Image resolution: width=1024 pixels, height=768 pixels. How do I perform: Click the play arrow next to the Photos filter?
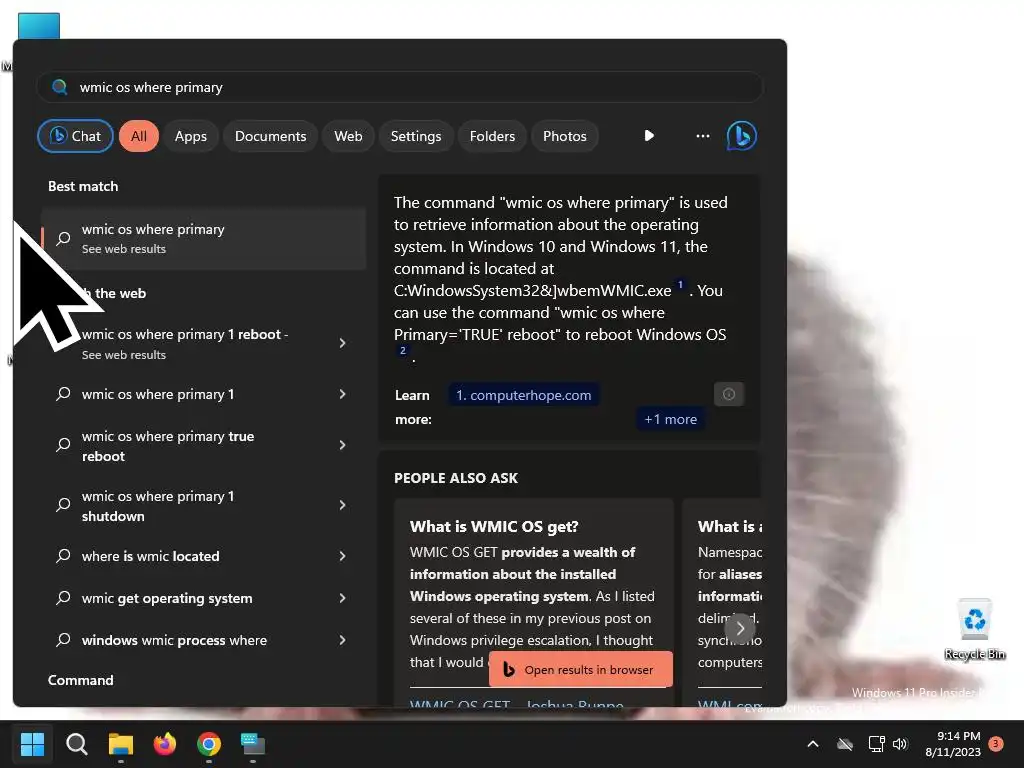click(x=648, y=136)
